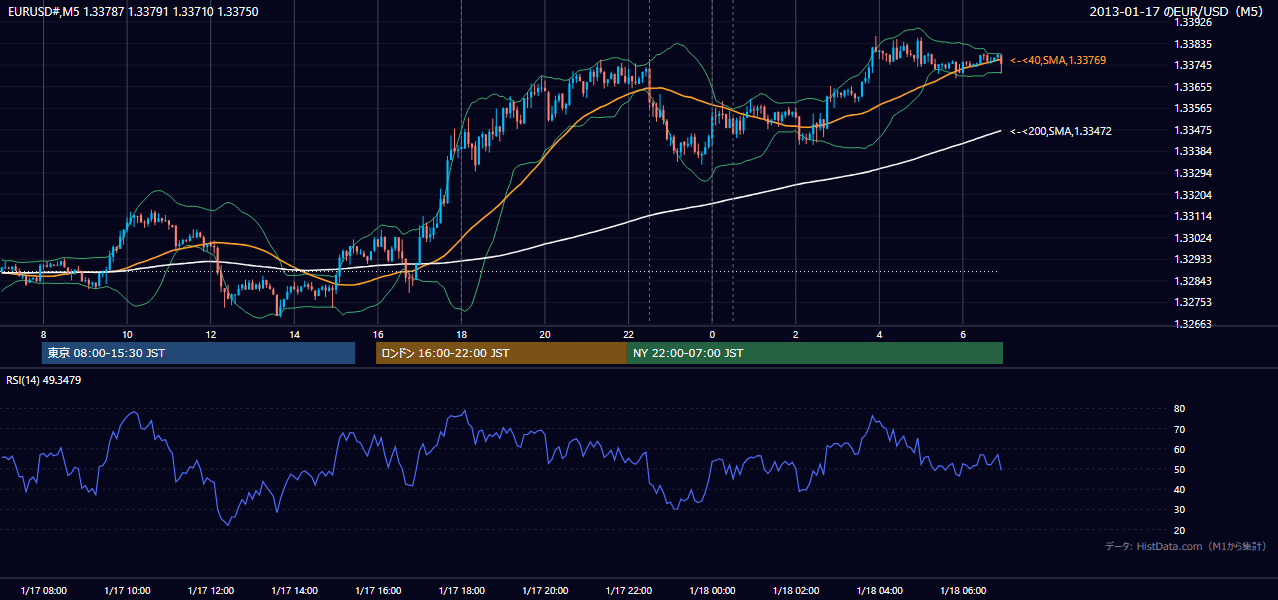Click the 1/17 16:00 time label
1278x600 pixels.
pos(378,591)
